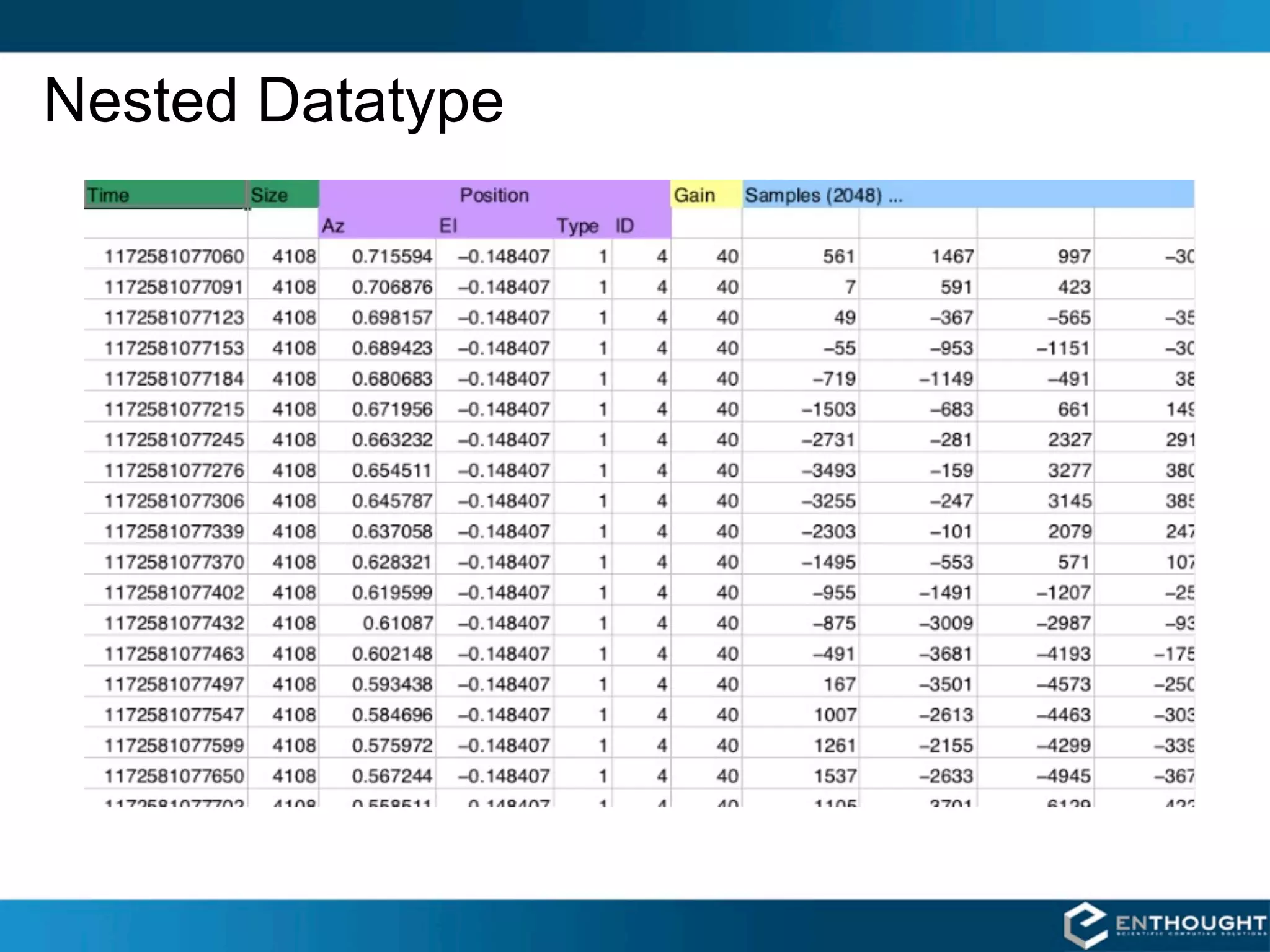Screen dimensions: 1270x952
Task: Select Az value 0.61087
Action: (x=398, y=622)
